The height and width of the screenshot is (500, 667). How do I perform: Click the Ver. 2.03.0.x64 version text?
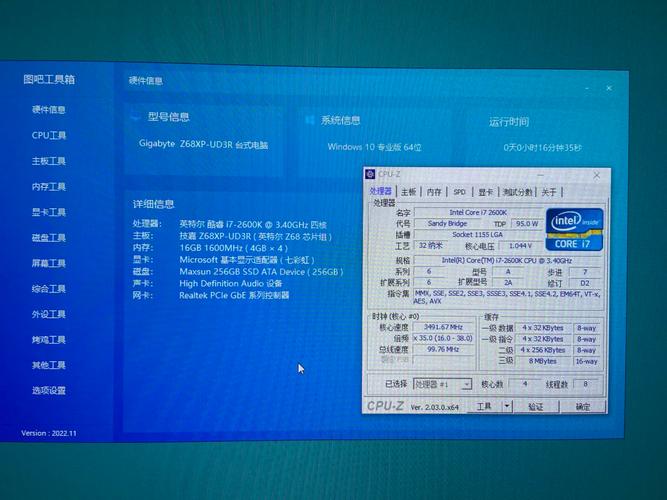[x=435, y=407]
